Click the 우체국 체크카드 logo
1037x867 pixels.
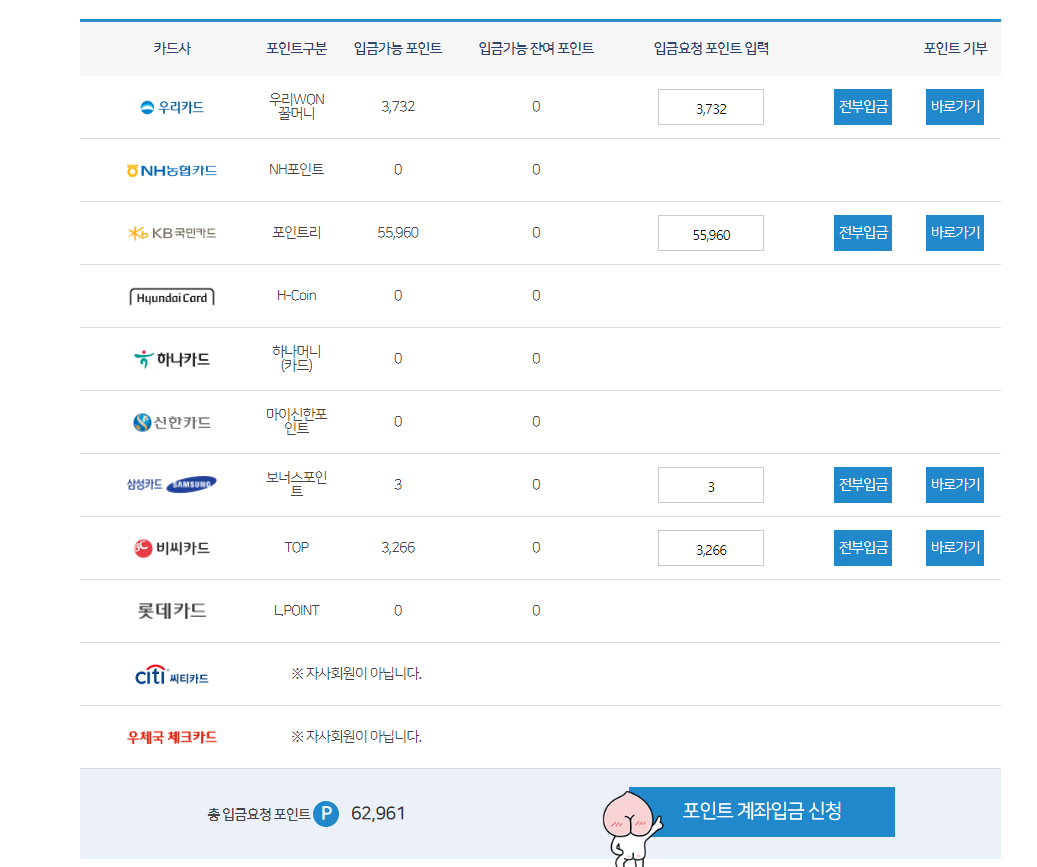tap(172, 737)
